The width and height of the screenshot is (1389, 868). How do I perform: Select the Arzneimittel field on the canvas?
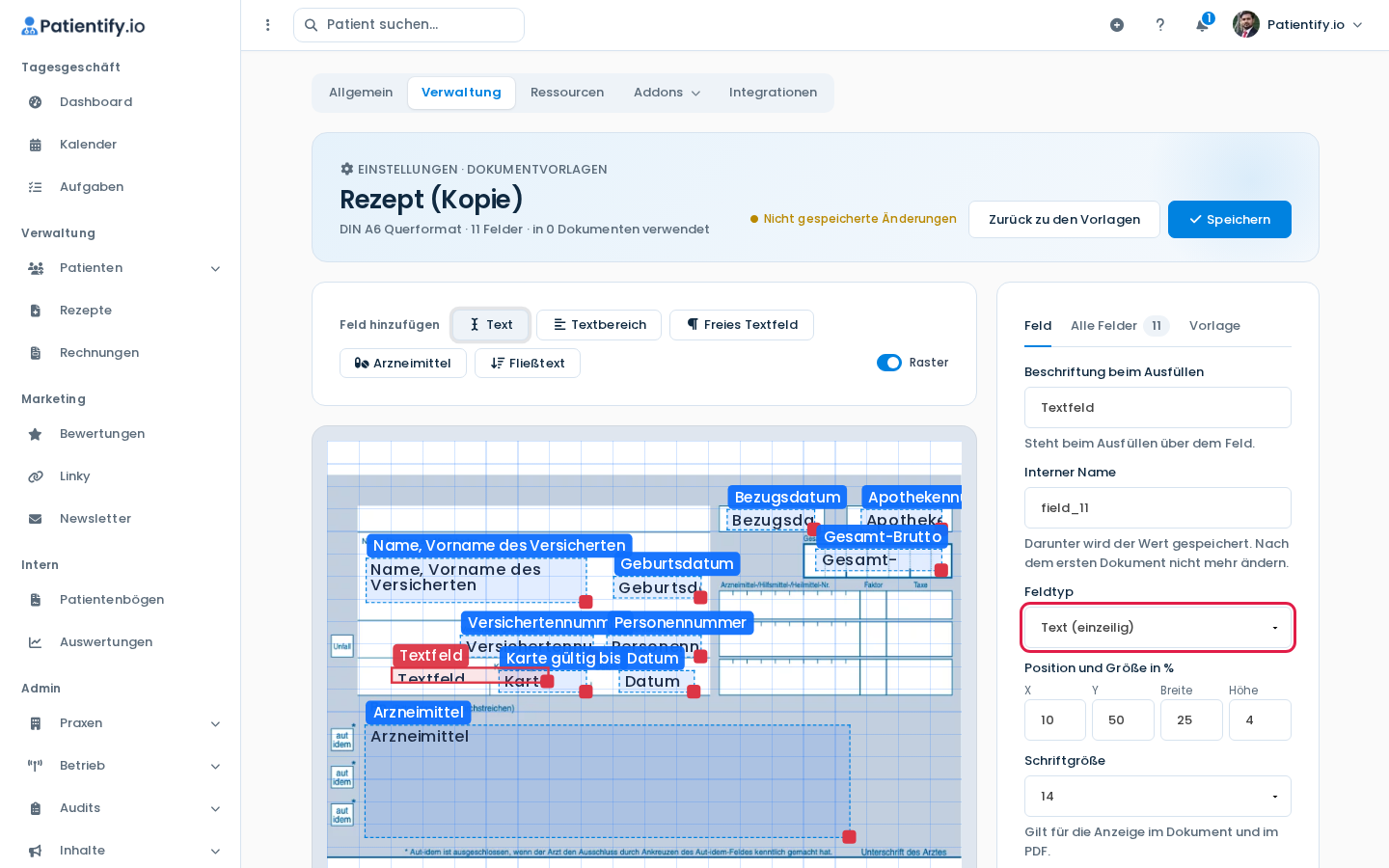coord(608,781)
